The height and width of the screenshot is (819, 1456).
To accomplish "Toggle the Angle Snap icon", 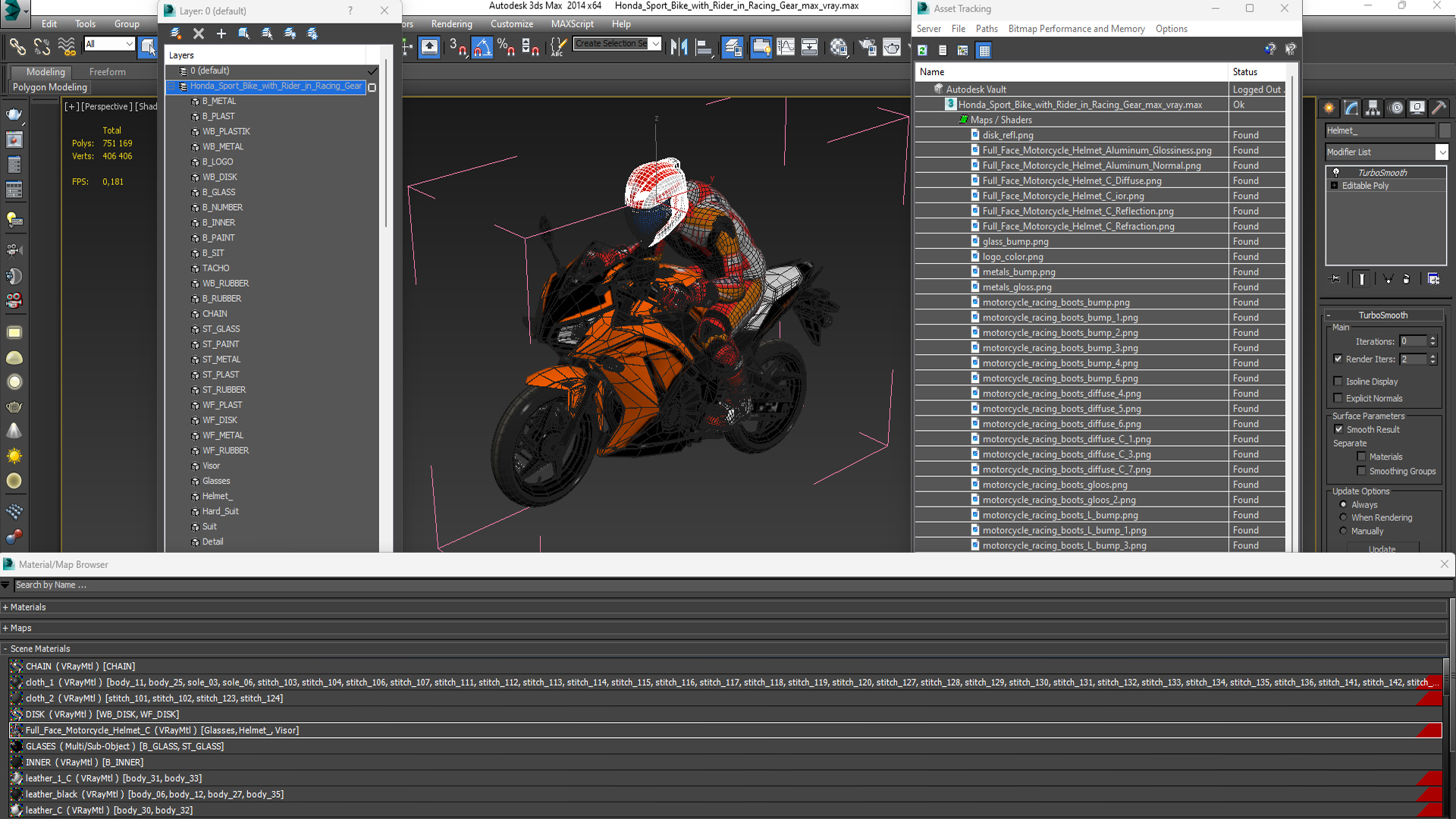I will coord(482,48).
